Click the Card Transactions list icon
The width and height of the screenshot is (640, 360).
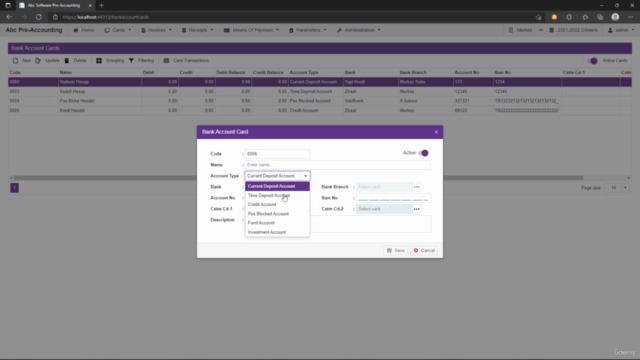[166, 60]
